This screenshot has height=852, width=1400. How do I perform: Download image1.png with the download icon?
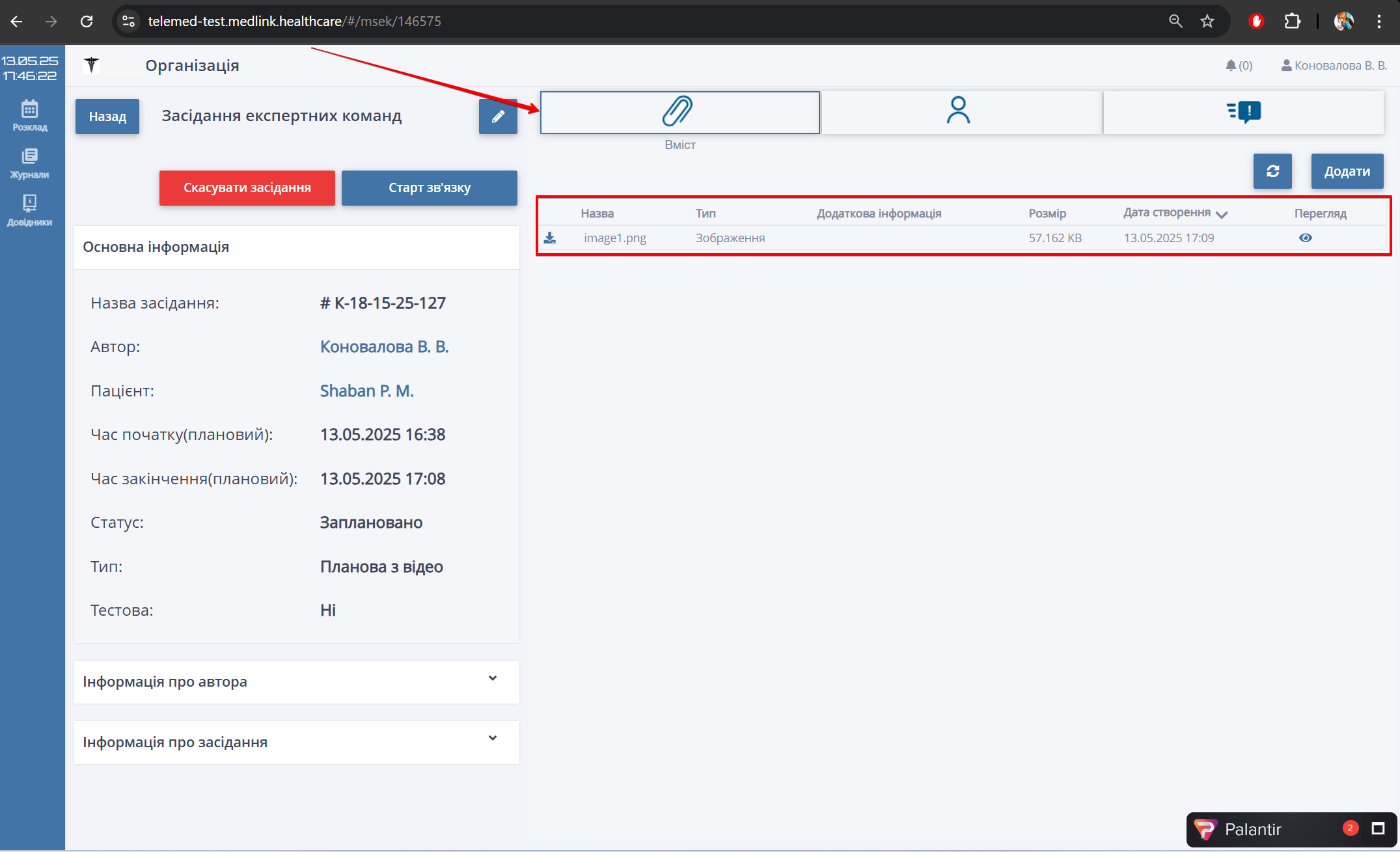[550, 238]
